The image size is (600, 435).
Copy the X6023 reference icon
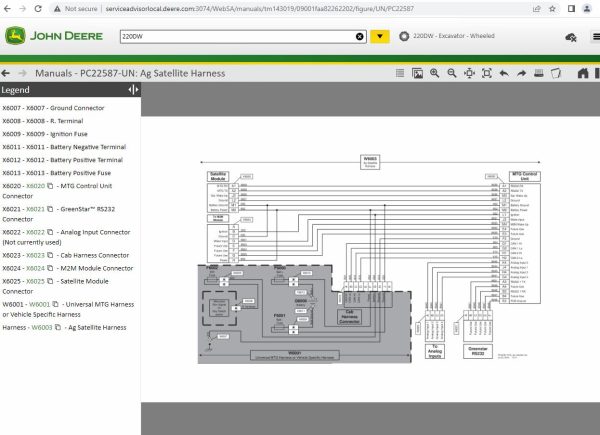pyautogui.click(x=50, y=255)
